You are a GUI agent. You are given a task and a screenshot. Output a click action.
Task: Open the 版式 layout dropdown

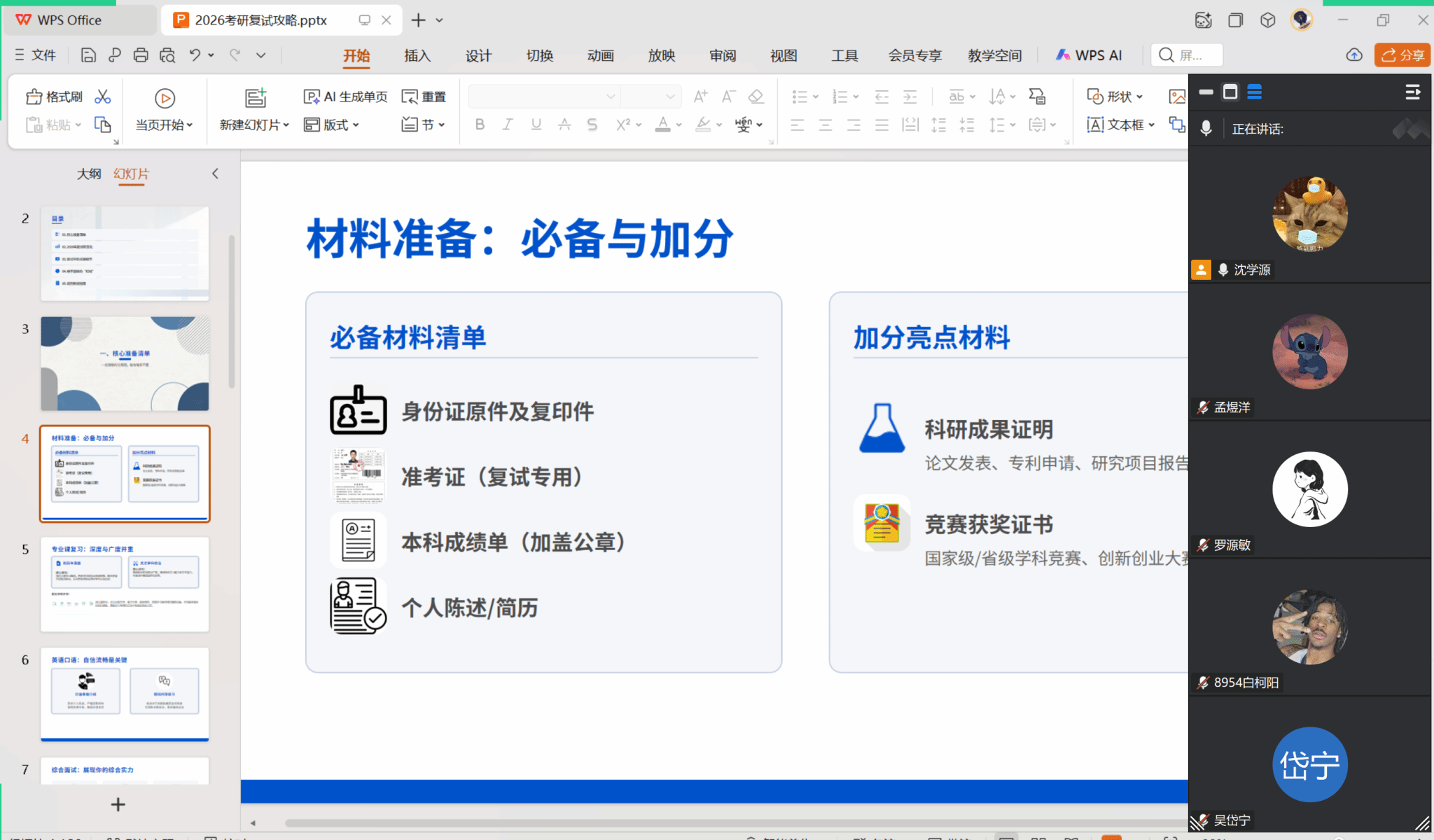click(332, 125)
